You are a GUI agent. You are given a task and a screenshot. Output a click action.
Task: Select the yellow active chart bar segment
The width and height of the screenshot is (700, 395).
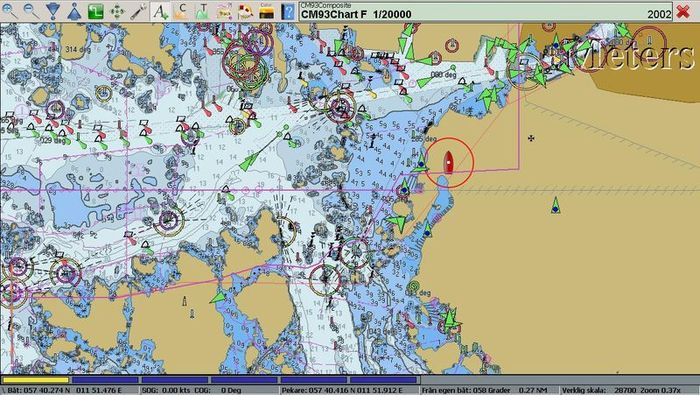[36, 380]
